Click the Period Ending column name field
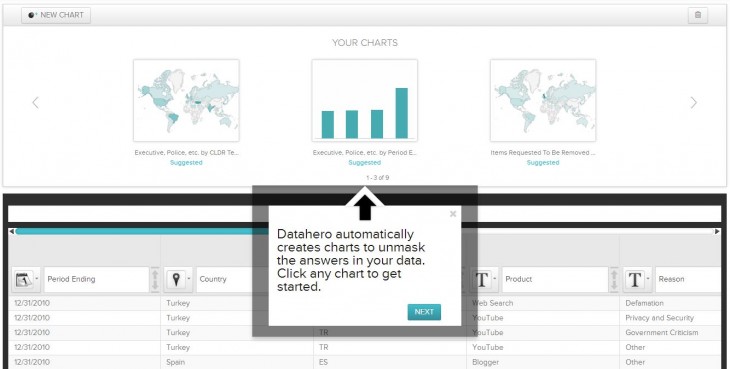Screen dimensions: 730x369 tap(96, 279)
